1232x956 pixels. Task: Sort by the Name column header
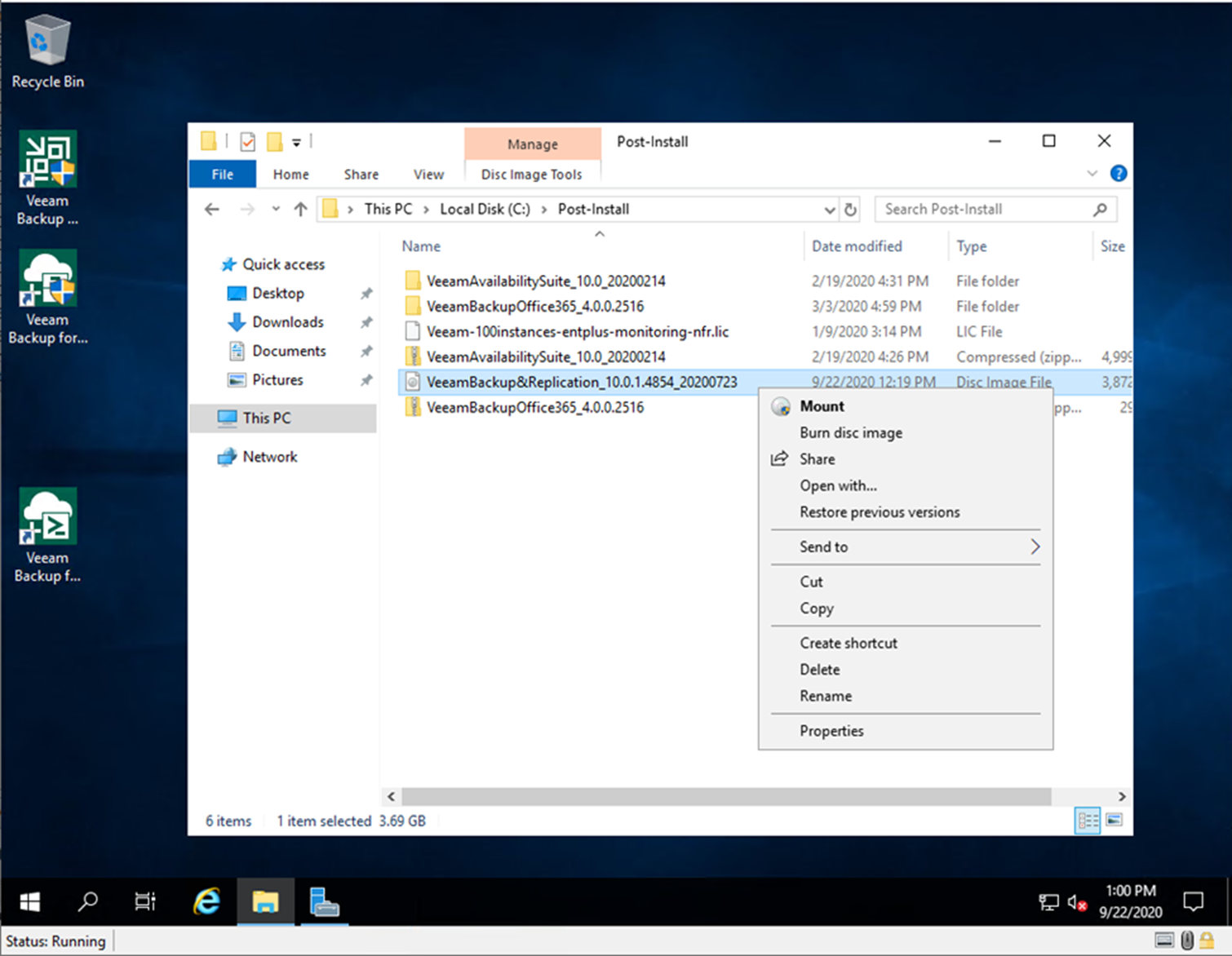[x=421, y=246]
